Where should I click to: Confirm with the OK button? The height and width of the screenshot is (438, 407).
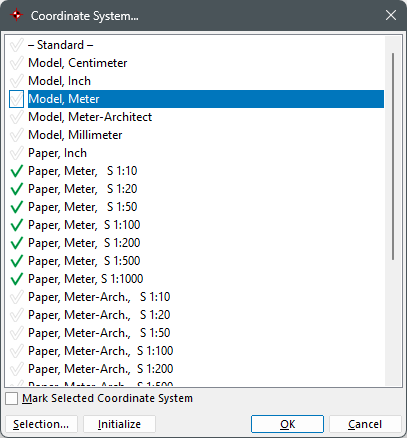point(287,424)
